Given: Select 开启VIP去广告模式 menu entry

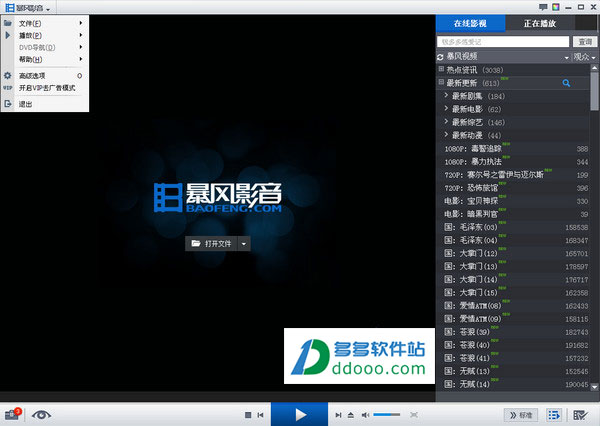Looking at the screenshot, I should click(45, 88).
